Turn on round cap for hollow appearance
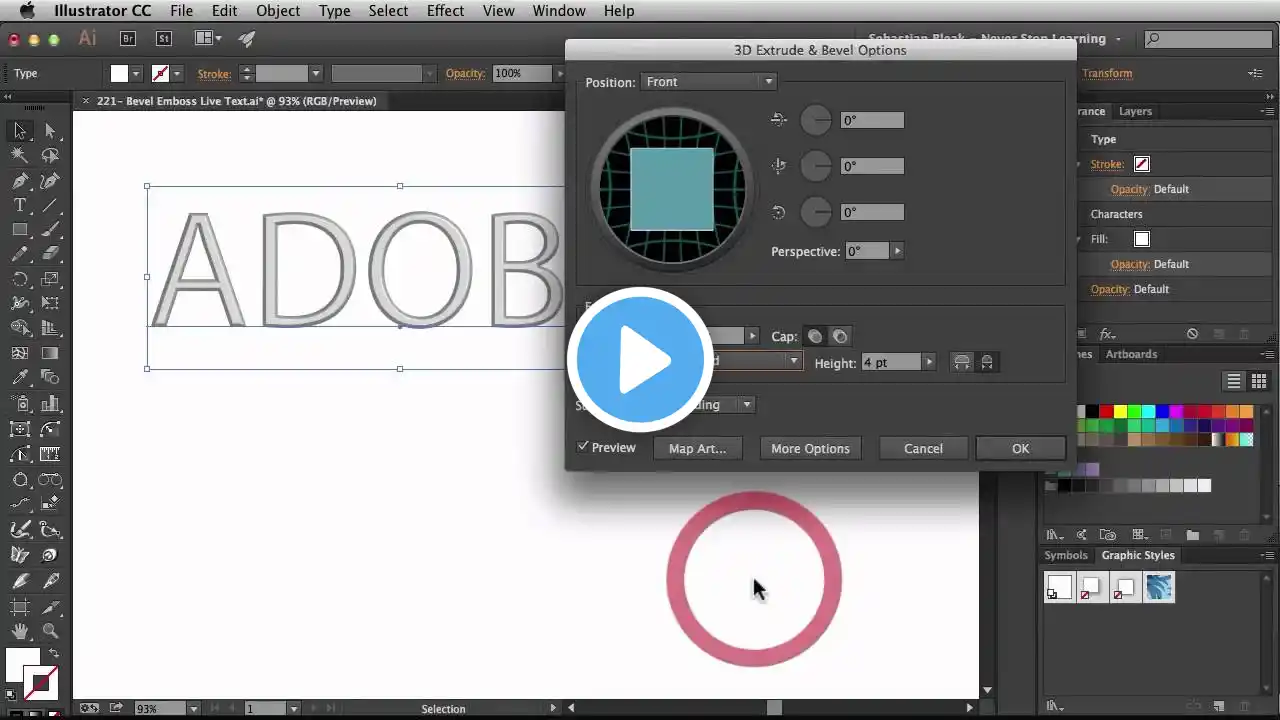 pos(840,337)
